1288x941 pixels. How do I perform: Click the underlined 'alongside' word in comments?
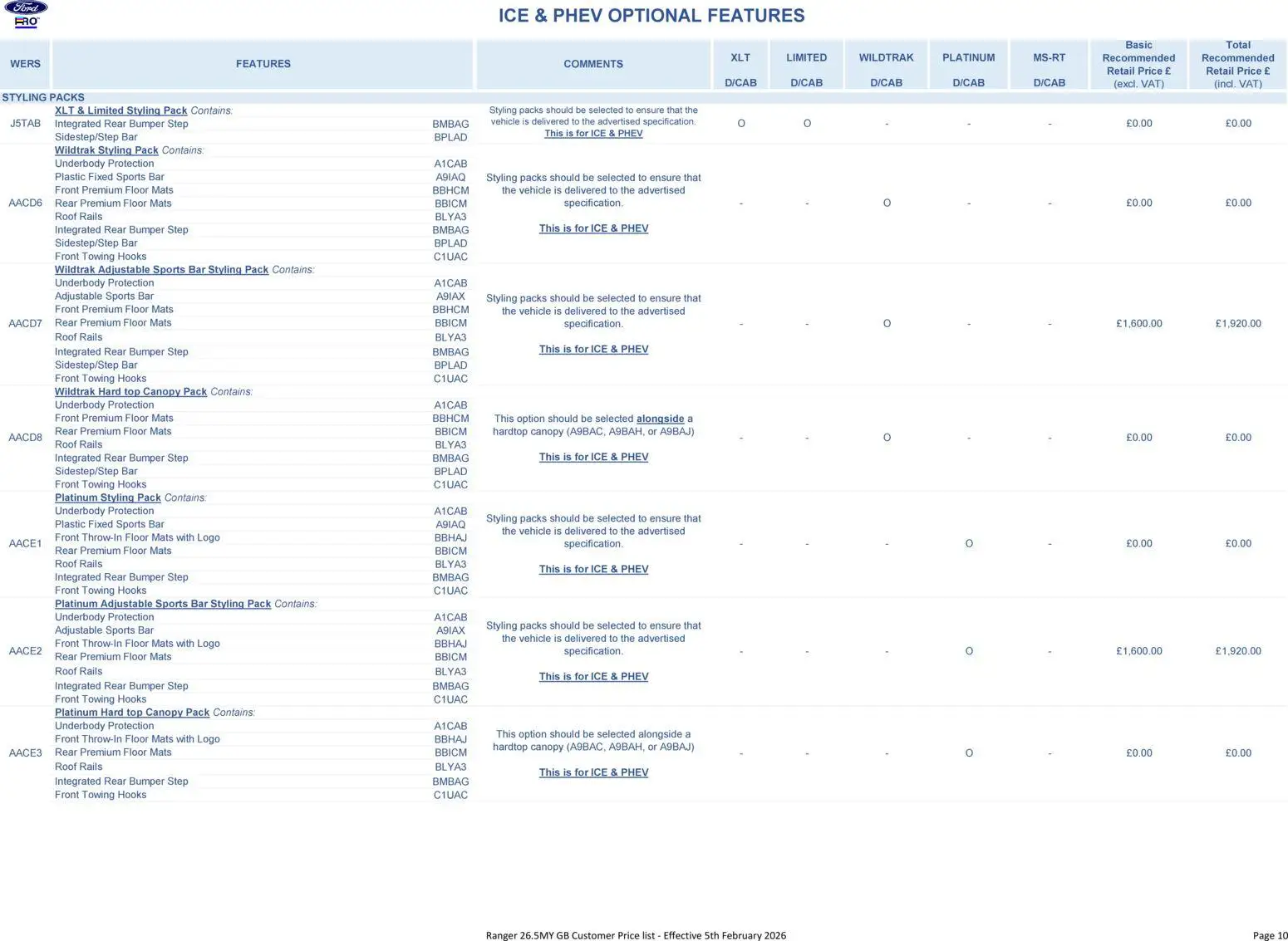click(660, 419)
